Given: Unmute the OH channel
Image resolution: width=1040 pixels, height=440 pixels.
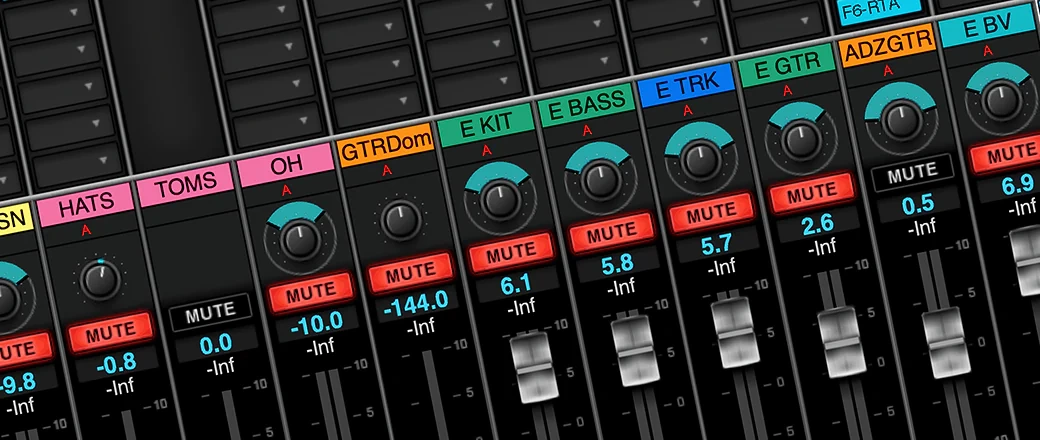Looking at the screenshot, I should click(x=312, y=290).
